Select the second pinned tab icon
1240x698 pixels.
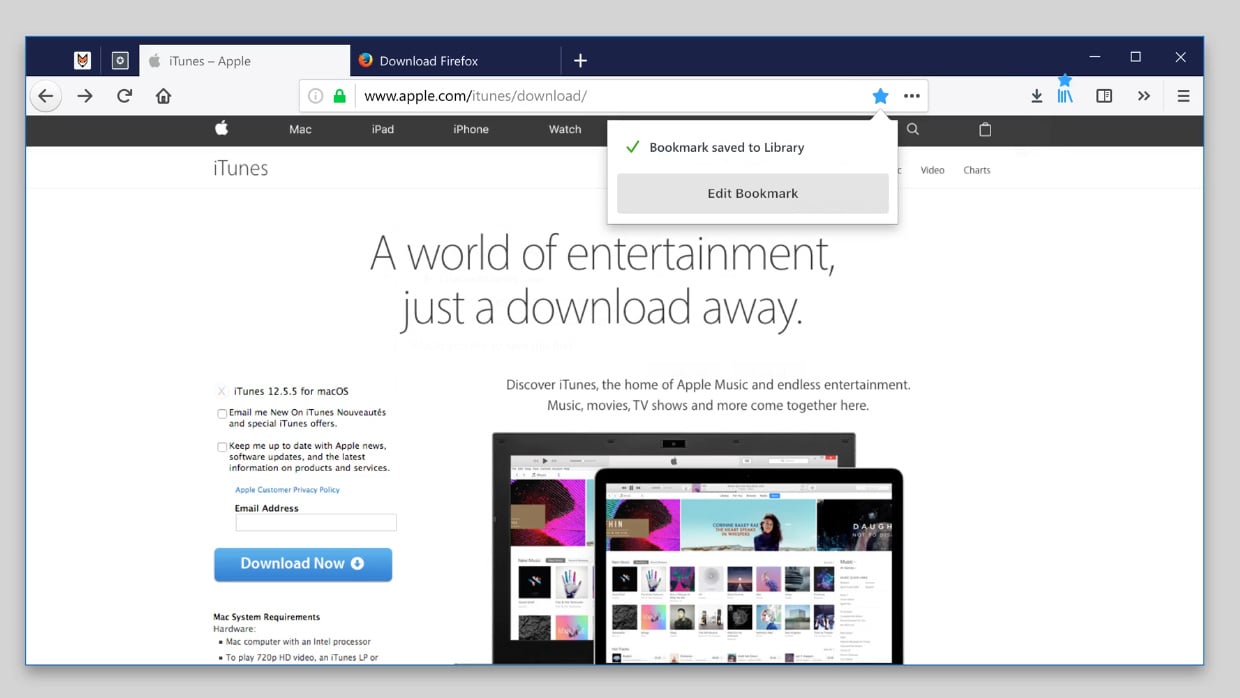click(x=120, y=60)
